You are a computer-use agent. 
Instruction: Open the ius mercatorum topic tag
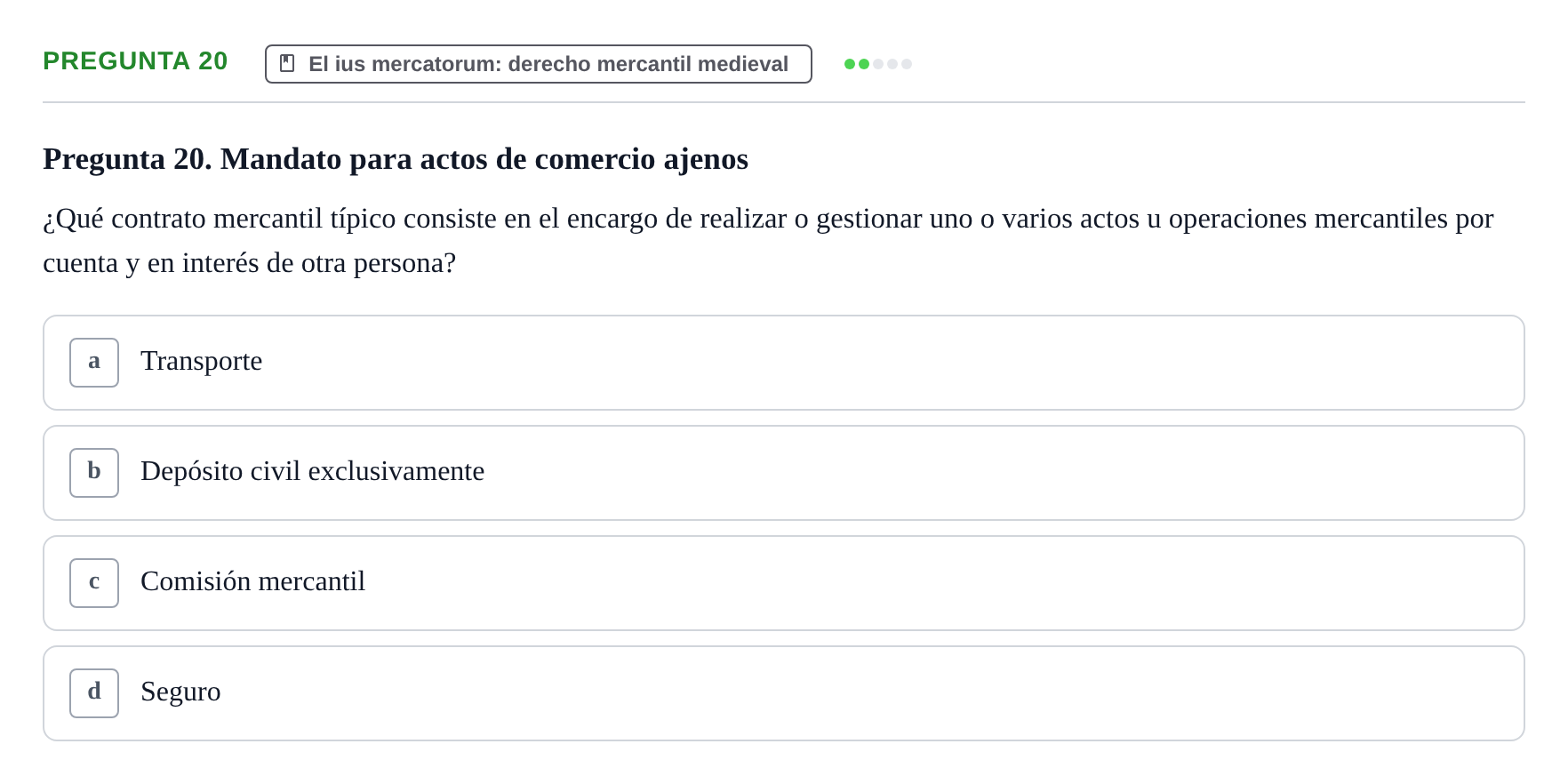coord(539,64)
